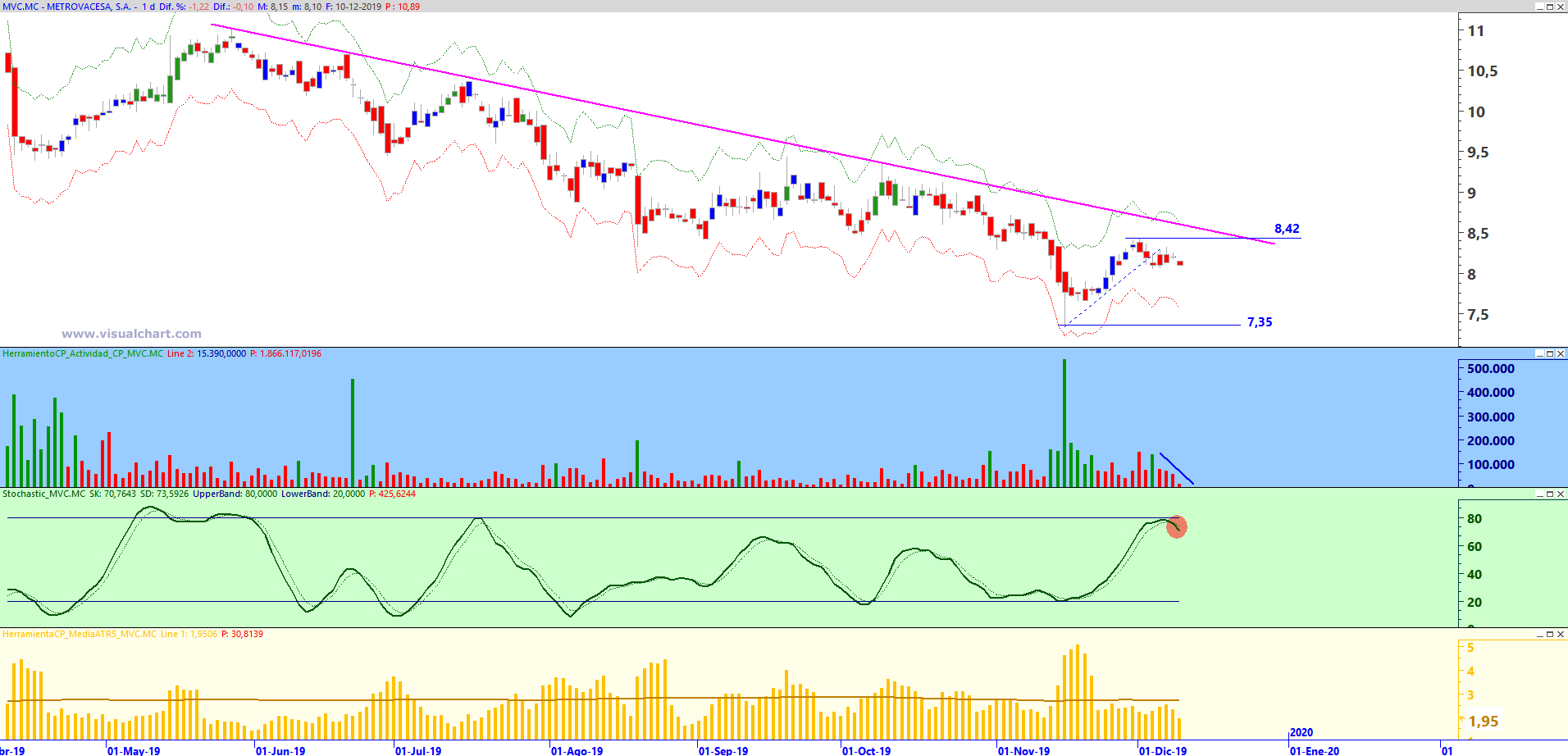Click the 'Stochastic_MVC.MC' indicator label
The width and height of the screenshot is (1568, 756).
43,494
